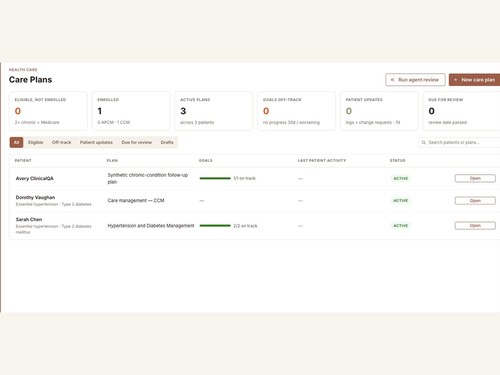Click the 1/1 on track label
This screenshot has width=500, height=375.
tap(245, 179)
